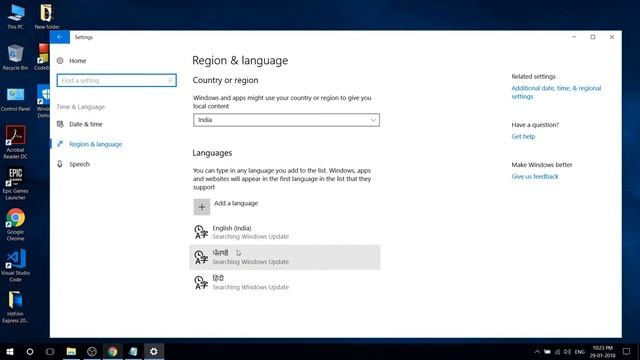Open the India country dropdown
The image size is (640, 360).
pyautogui.click(x=286, y=120)
